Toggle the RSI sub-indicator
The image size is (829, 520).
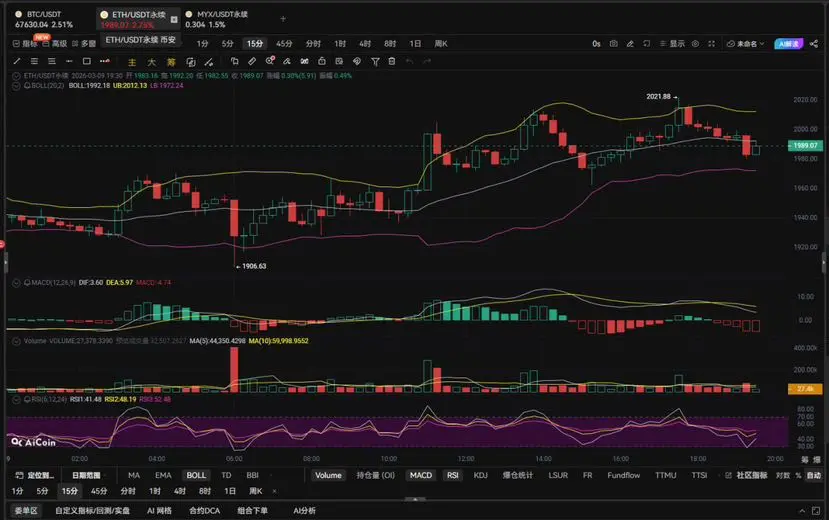(453, 475)
